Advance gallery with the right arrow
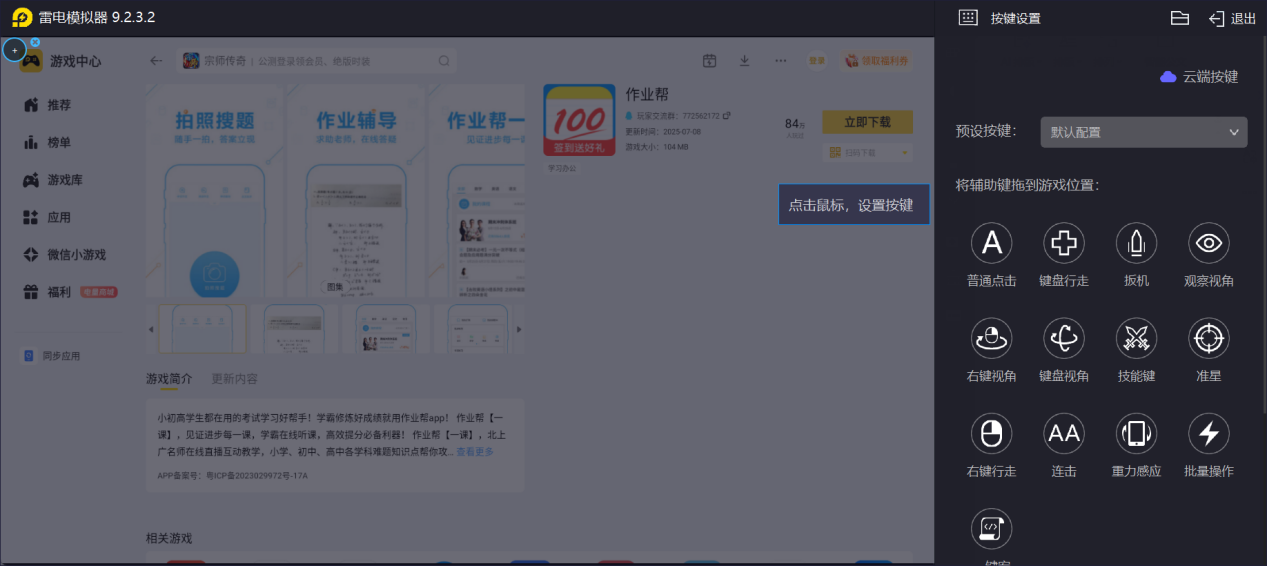Image resolution: width=1267 pixels, height=566 pixels. [x=518, y=329]
